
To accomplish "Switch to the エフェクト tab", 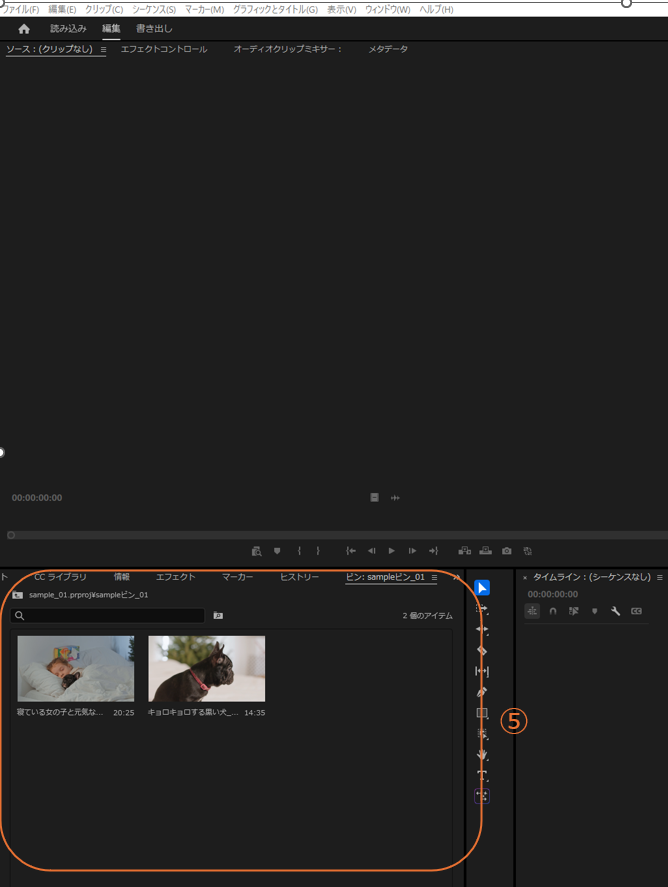I will [175, 577].
